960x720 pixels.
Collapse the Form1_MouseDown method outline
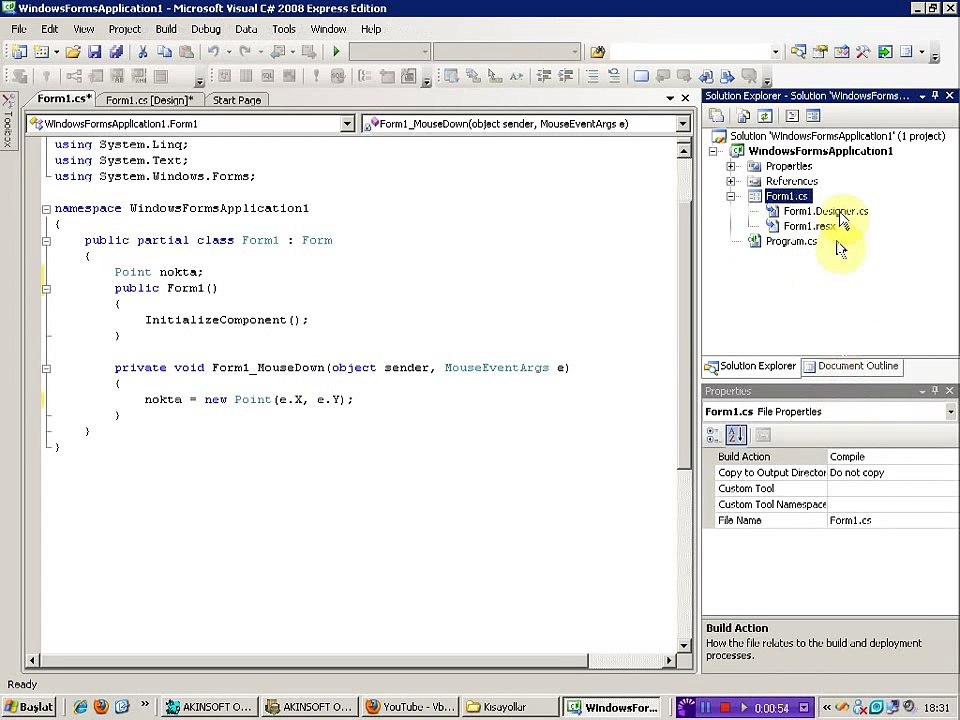46,369
